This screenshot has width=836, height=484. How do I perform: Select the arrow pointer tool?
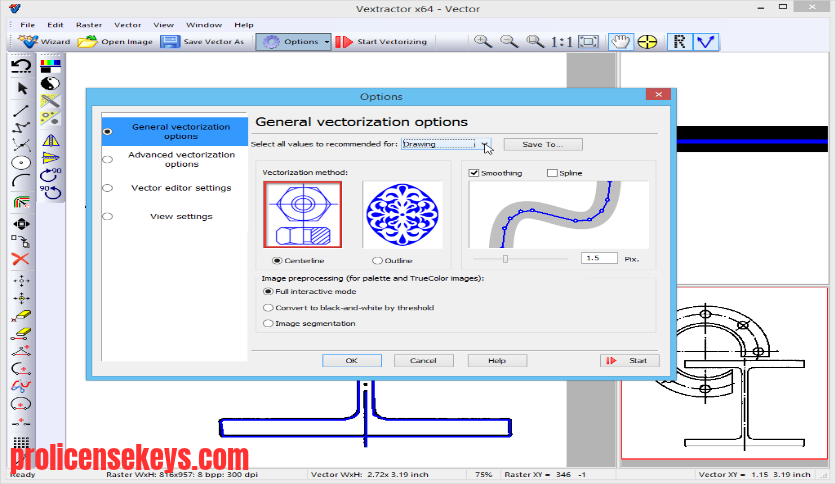coord(22,88)
